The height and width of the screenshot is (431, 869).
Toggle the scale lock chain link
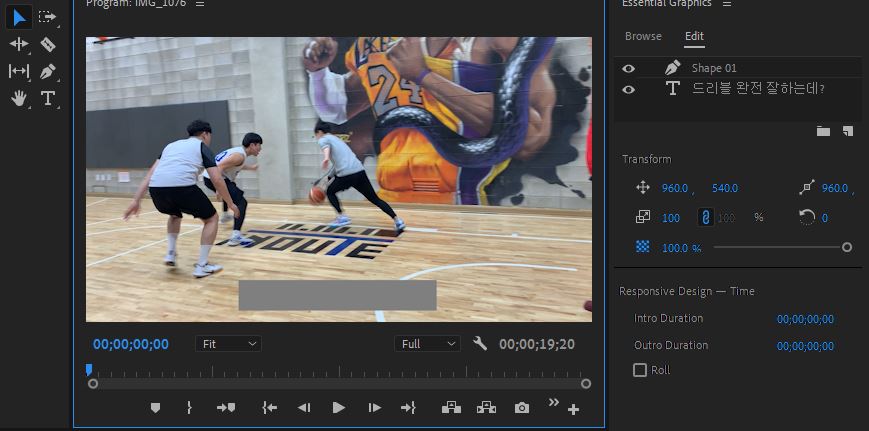click(x=706, y=218)
